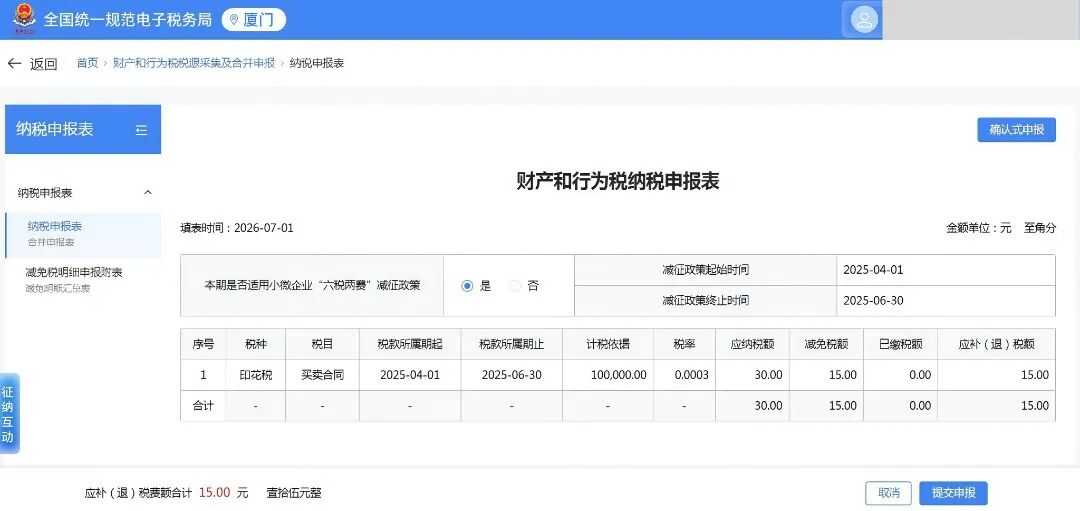
Task: Click the 取消 button
Action: (x=889, y=493)
